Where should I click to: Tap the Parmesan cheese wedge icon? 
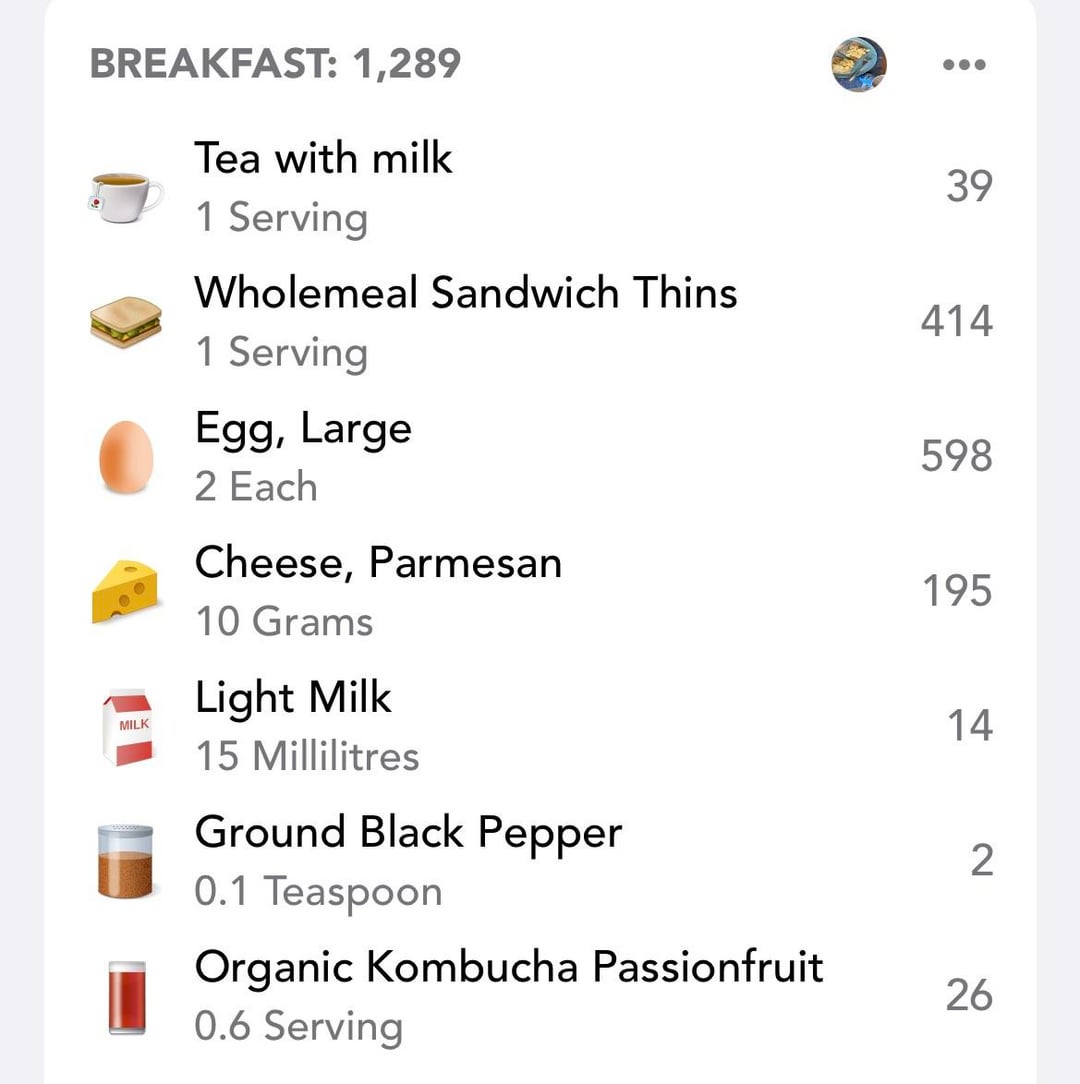click(x=126, y=591)
